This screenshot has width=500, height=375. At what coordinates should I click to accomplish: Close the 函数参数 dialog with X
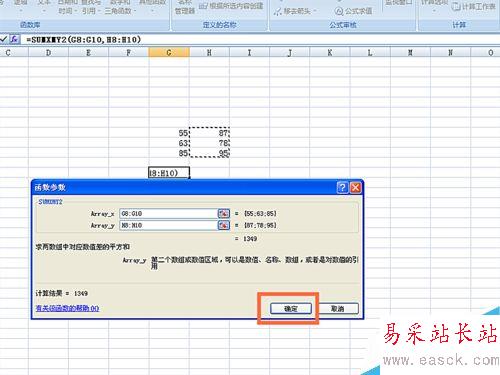point(356,188)
